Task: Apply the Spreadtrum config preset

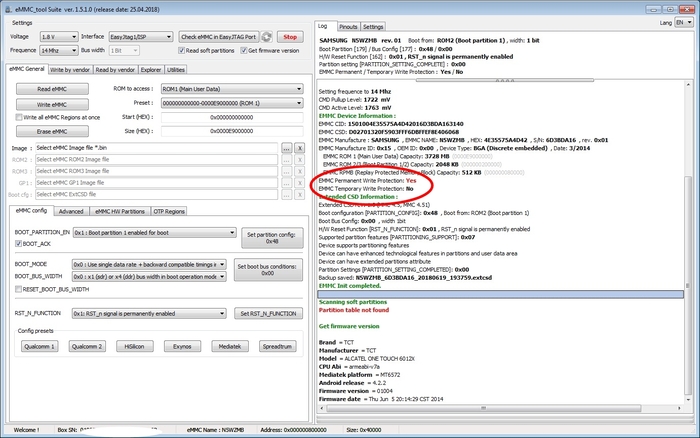Action: 277,346
